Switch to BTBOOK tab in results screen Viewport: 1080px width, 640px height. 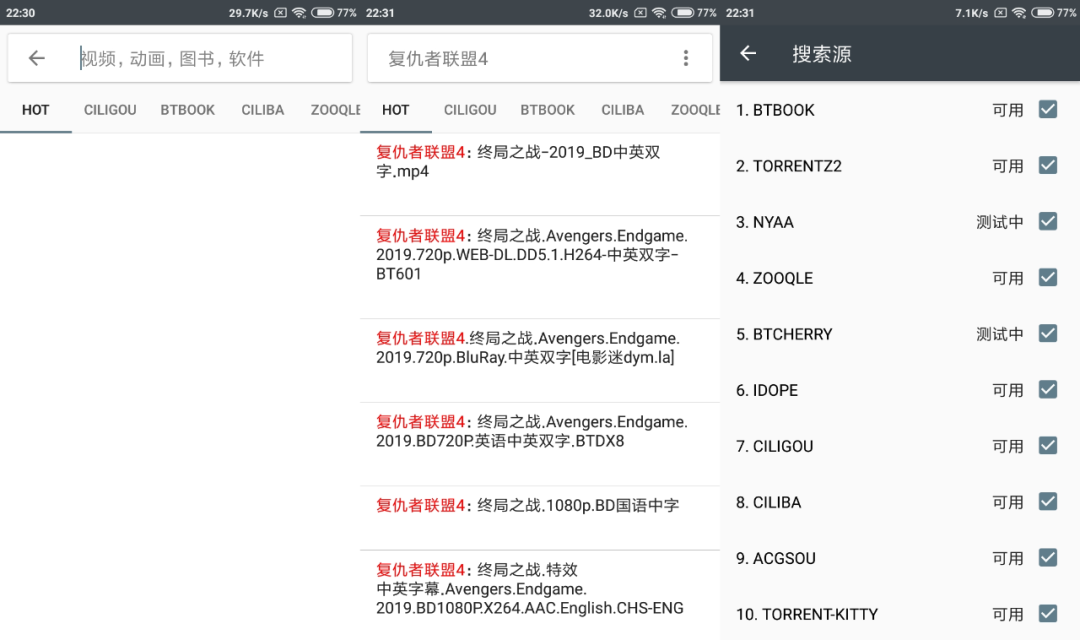coord(548,110)
